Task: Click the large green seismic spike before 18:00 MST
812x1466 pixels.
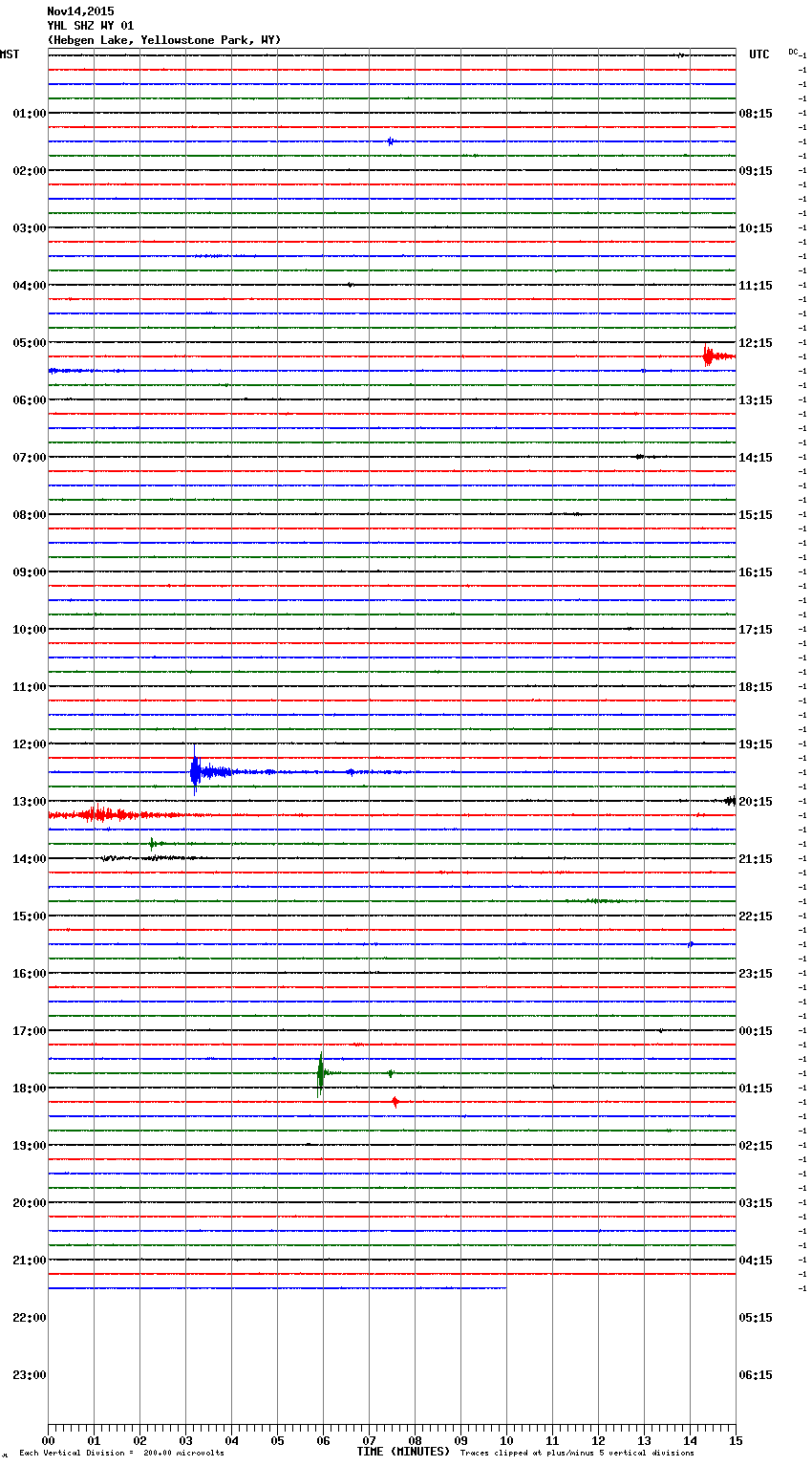Action: (x=321, y=1074)
